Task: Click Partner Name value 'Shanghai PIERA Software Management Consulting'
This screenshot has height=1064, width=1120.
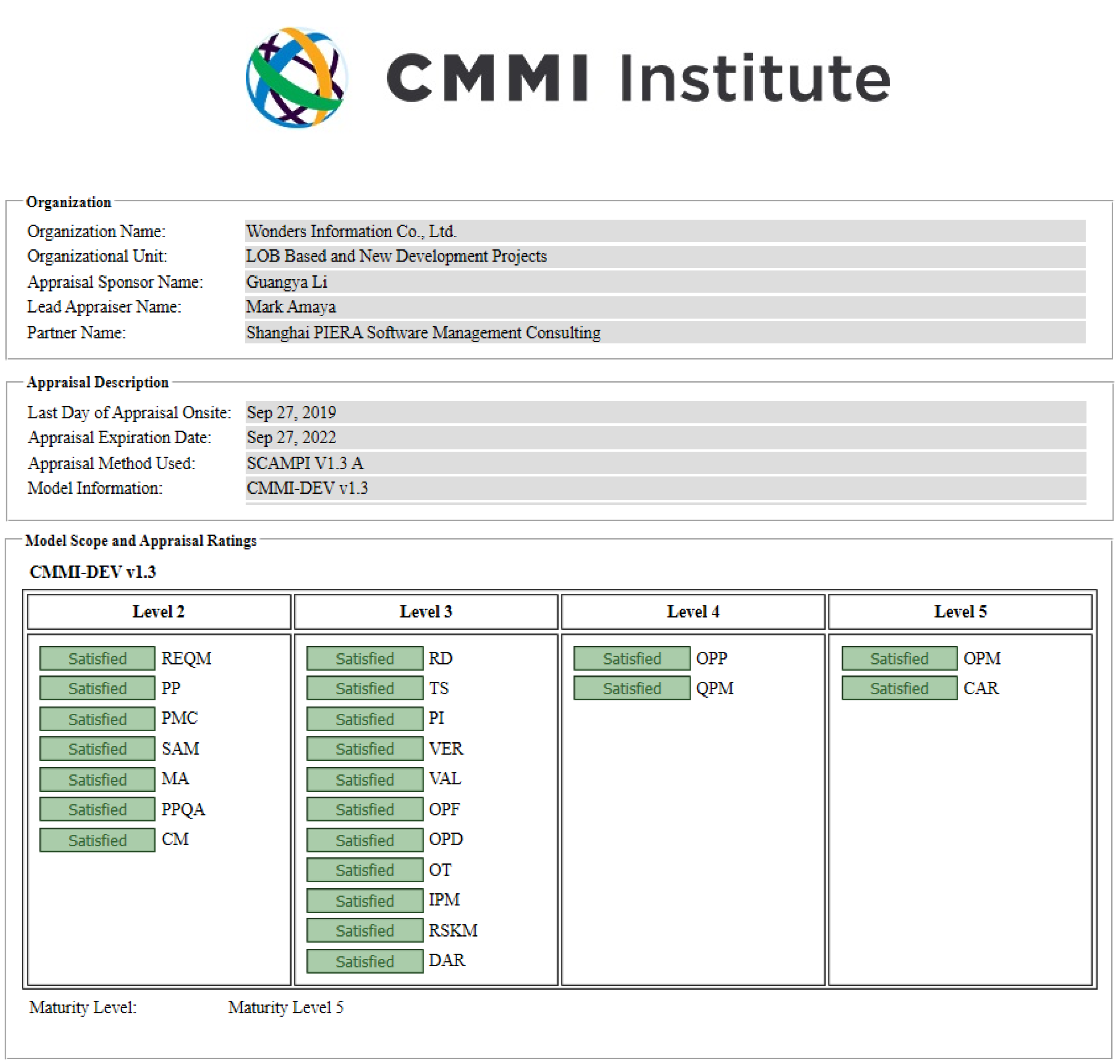Action: 423,332
